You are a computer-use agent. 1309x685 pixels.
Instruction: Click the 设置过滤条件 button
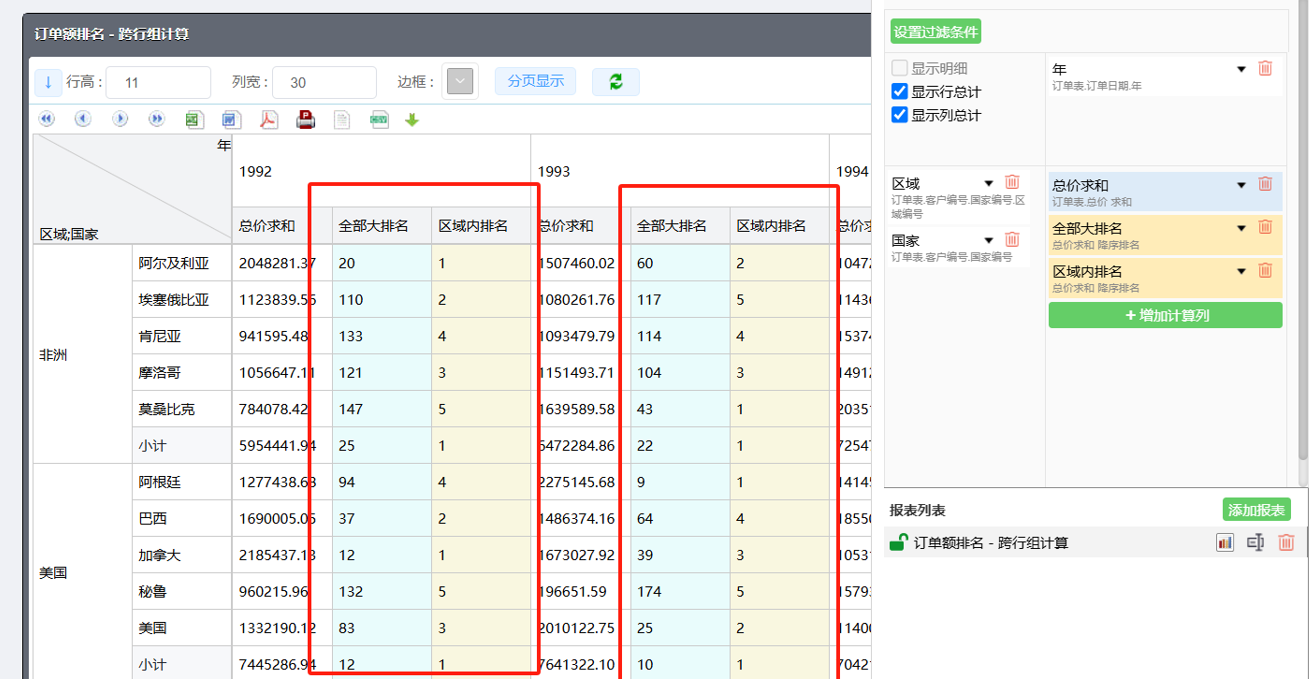click(935, 32)
